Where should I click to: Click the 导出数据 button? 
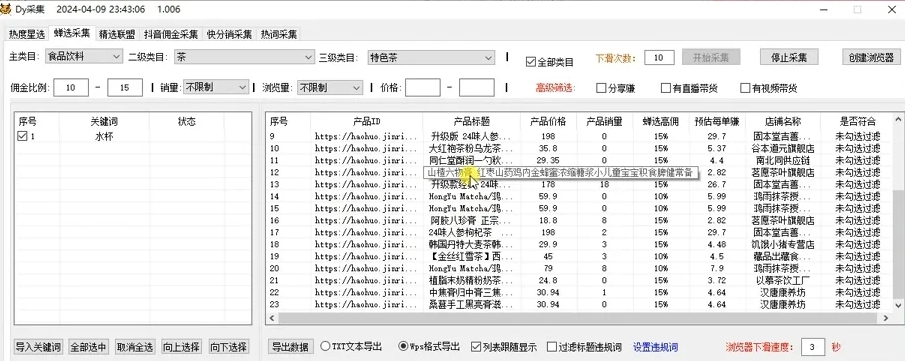click(x=292, y=347)
